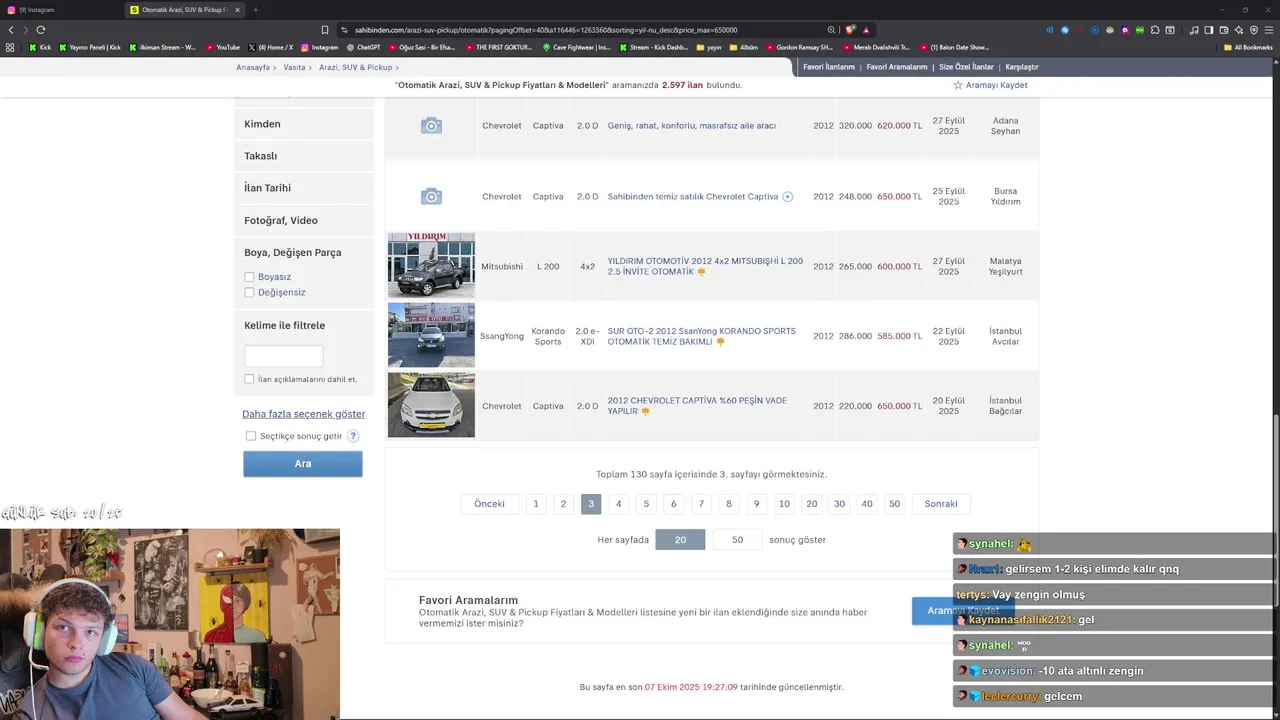This screenshot has height=720, width=1280.
Task: Click the blue Ara search button
Action: [x=303, y=464]
